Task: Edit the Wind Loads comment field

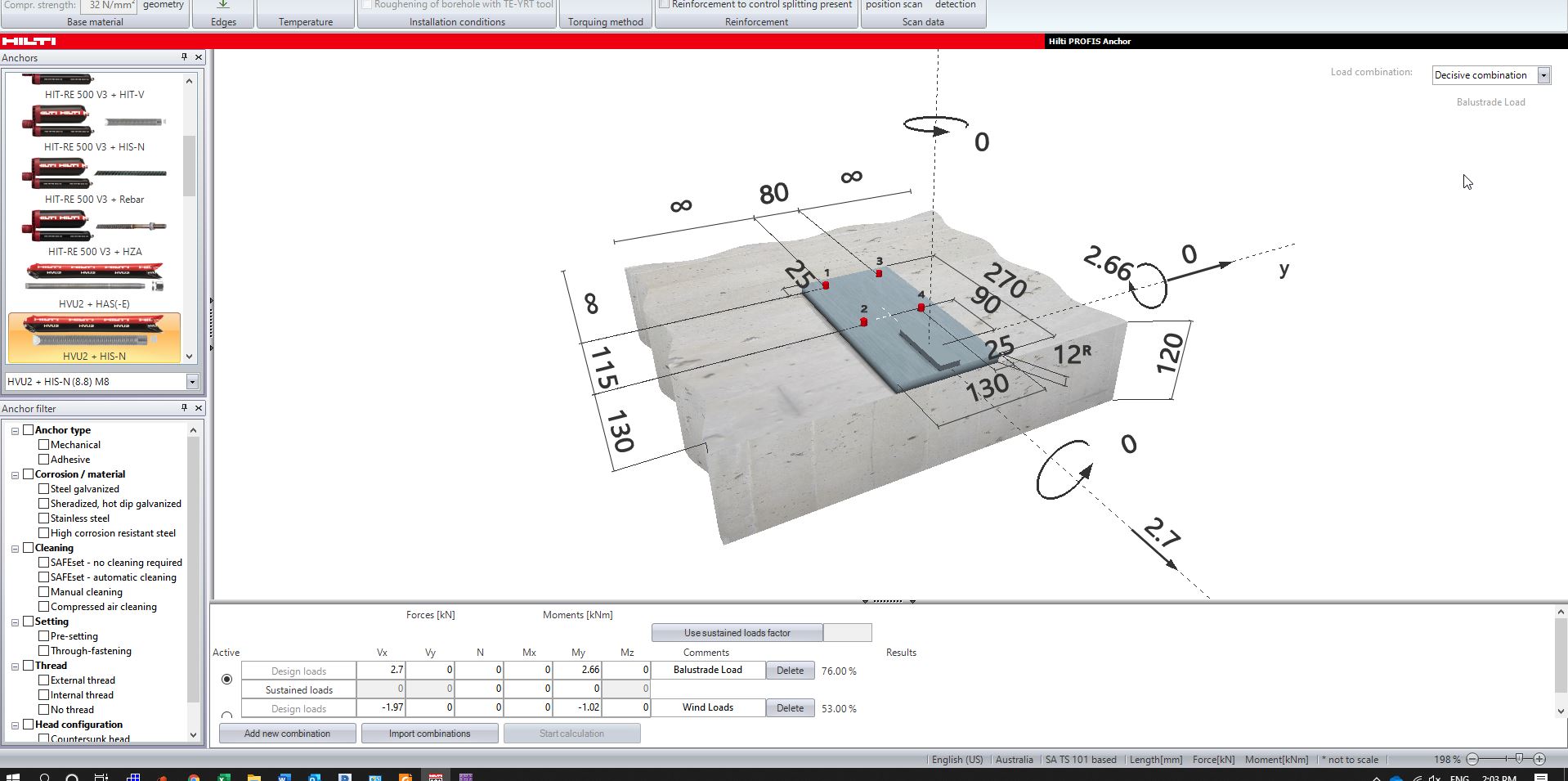Action: (x=708, y=707)
